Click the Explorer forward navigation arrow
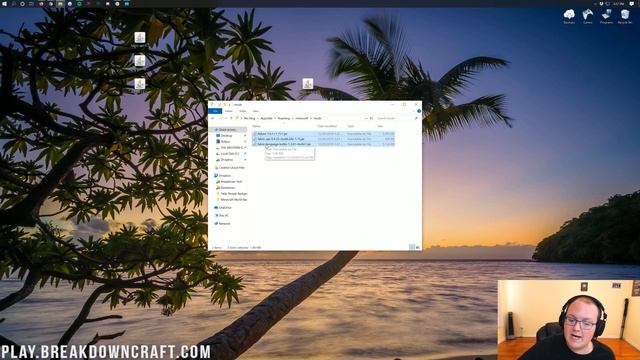The height and width of the screenshot is (360, 640). [x=220, y=118]
